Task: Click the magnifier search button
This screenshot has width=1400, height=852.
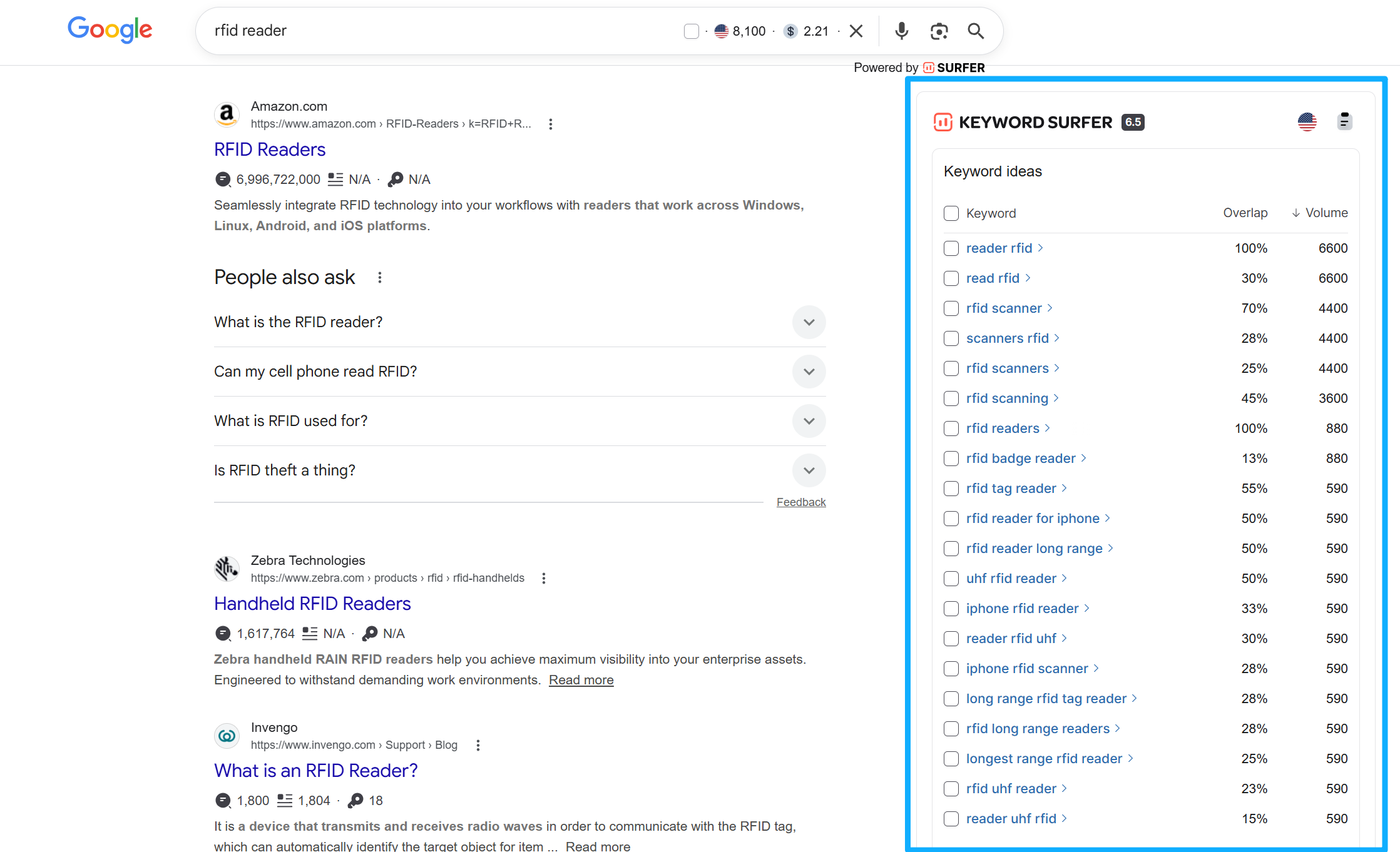Action: coord(976,31)
